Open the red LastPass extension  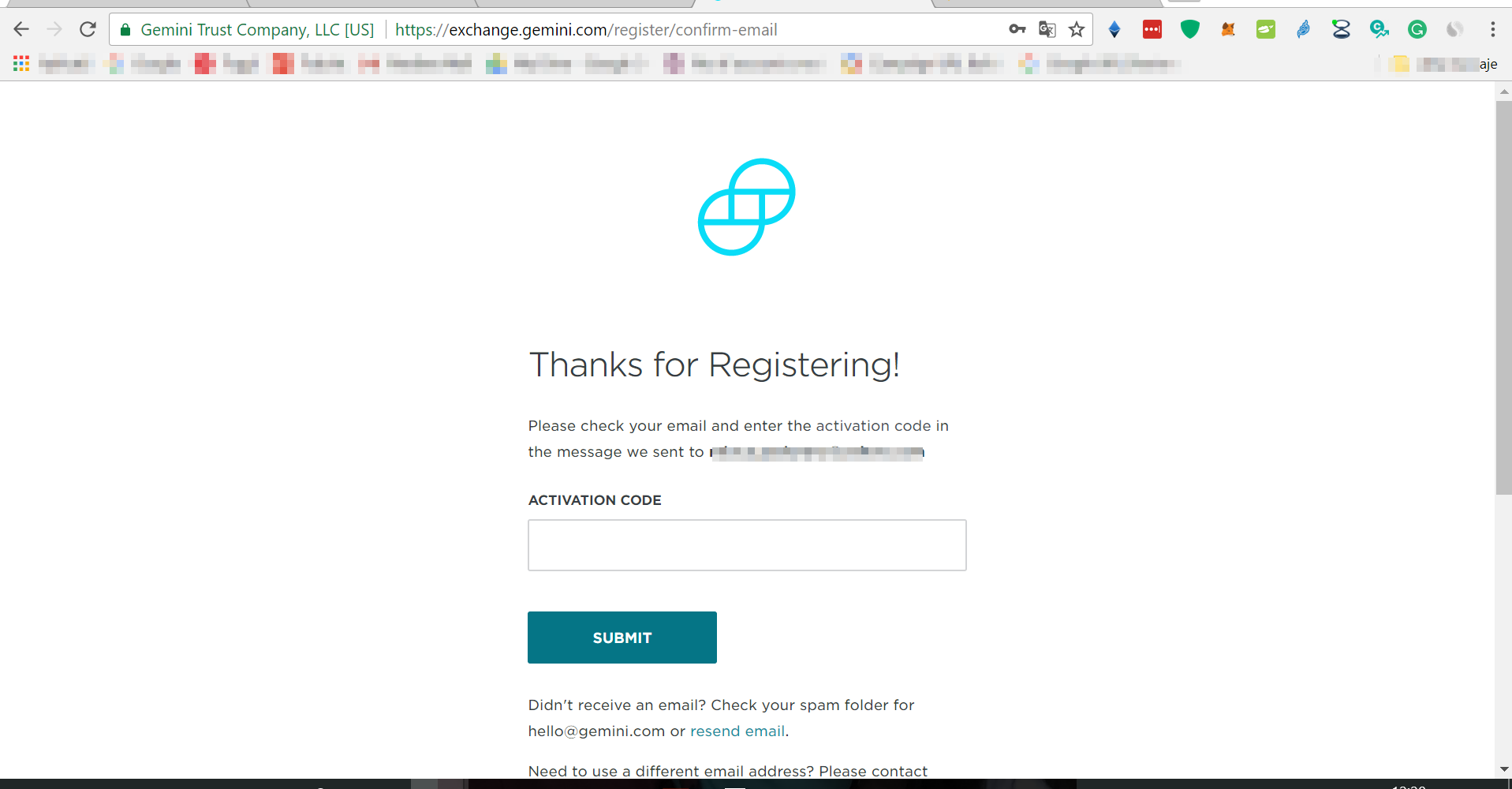coord(1152,30)
